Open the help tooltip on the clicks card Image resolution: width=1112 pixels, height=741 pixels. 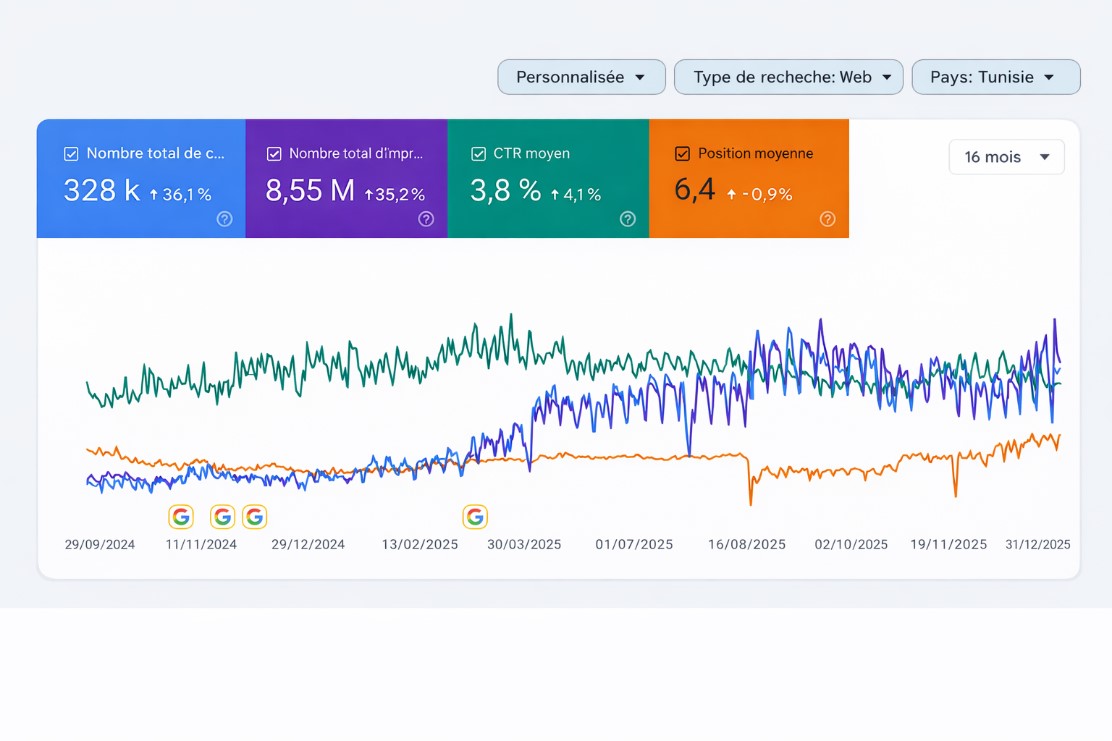[224, 219]
